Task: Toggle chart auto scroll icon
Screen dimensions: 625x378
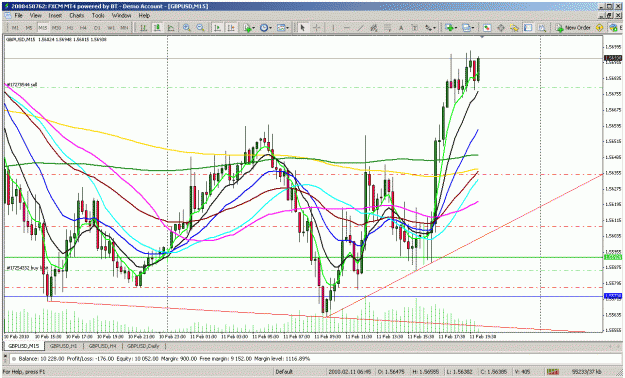Action: (217, 28)
